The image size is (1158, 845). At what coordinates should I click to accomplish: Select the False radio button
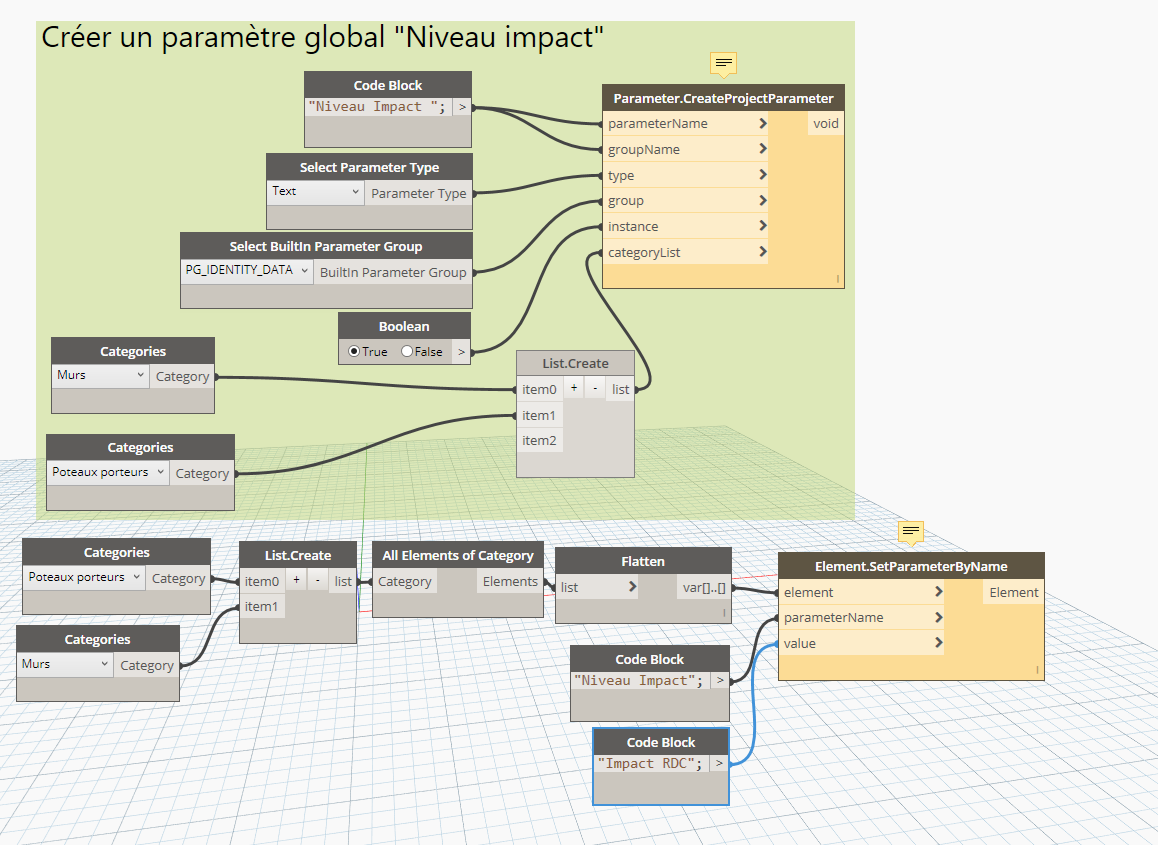pos(407,351)
